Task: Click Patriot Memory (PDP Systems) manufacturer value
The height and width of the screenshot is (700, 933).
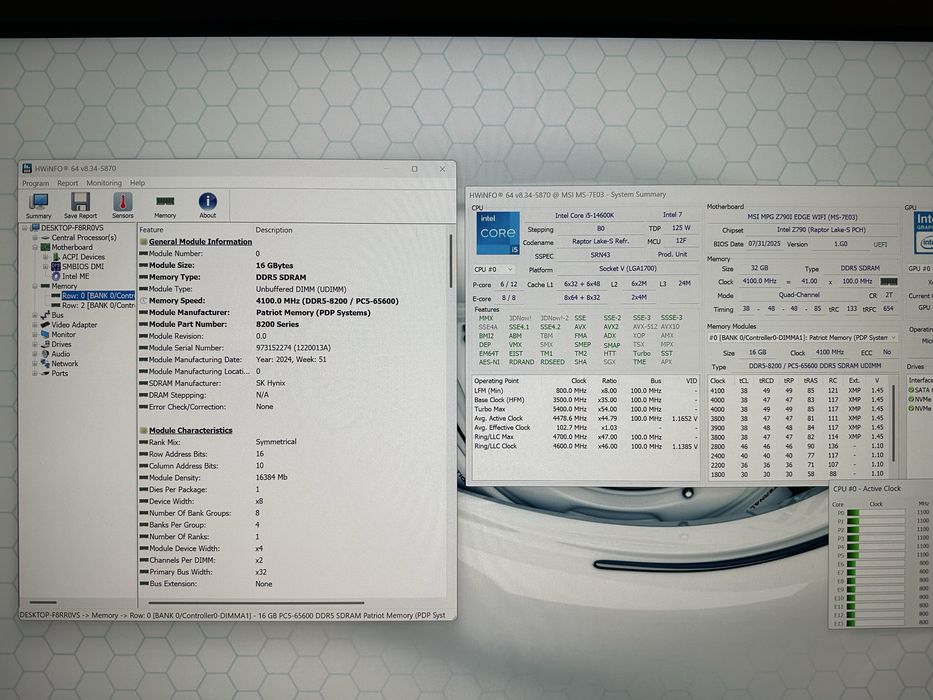Action: [313, 312]
